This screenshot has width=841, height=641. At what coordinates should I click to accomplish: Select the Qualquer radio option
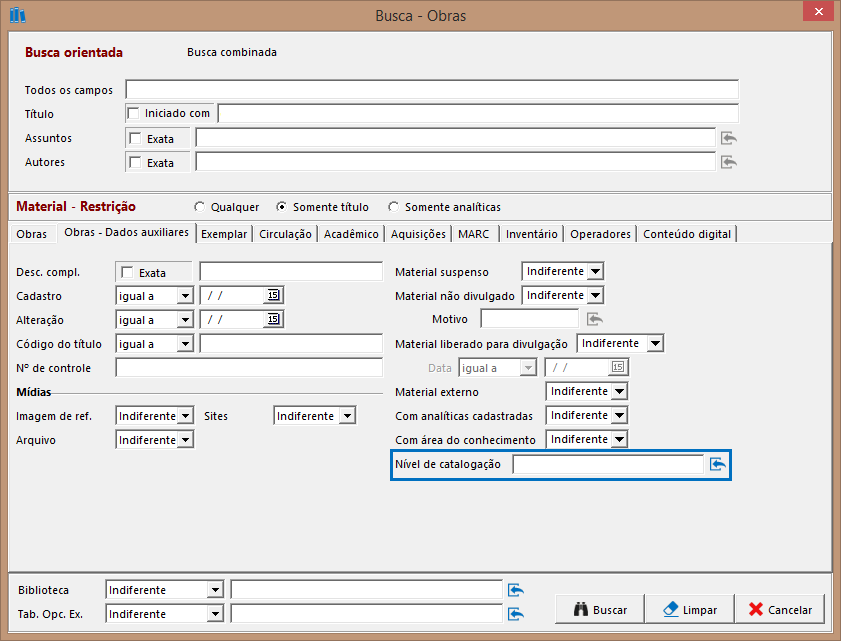tap(200, 207)
